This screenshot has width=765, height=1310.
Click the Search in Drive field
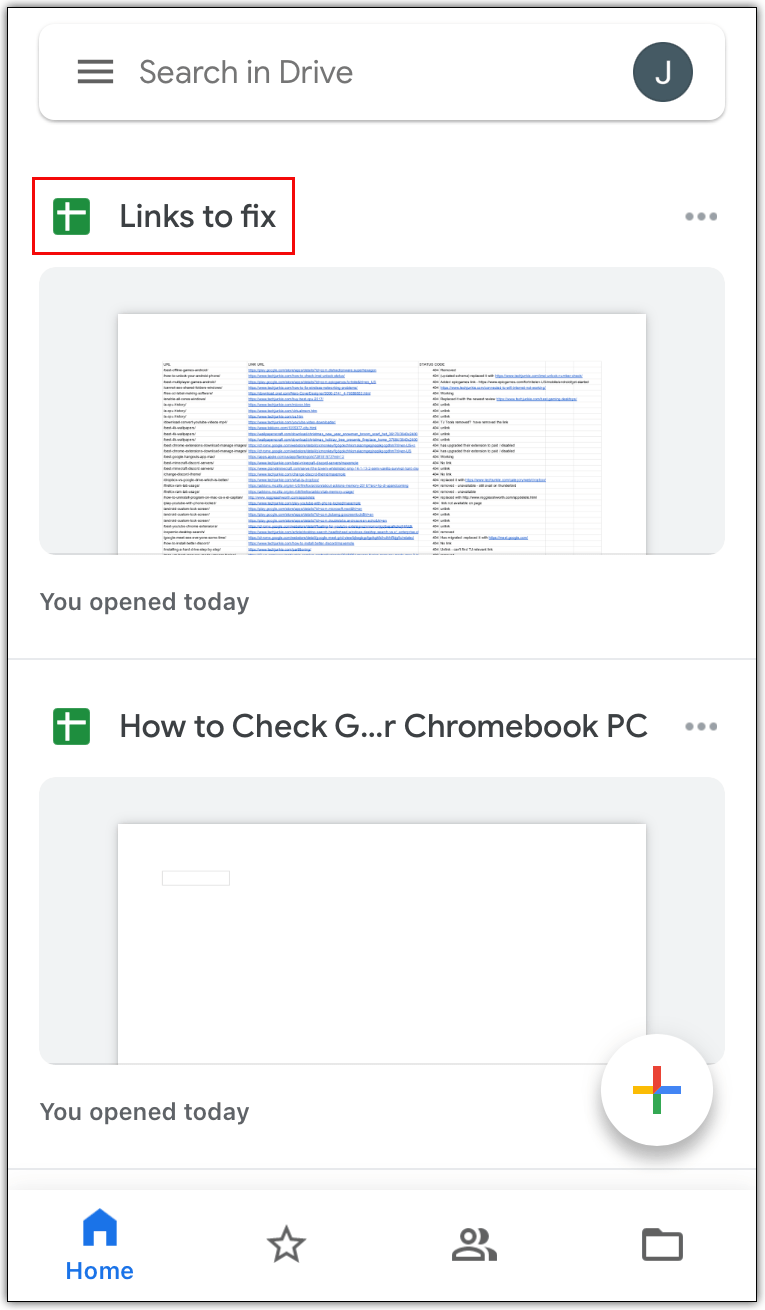[x=370, y=72]
